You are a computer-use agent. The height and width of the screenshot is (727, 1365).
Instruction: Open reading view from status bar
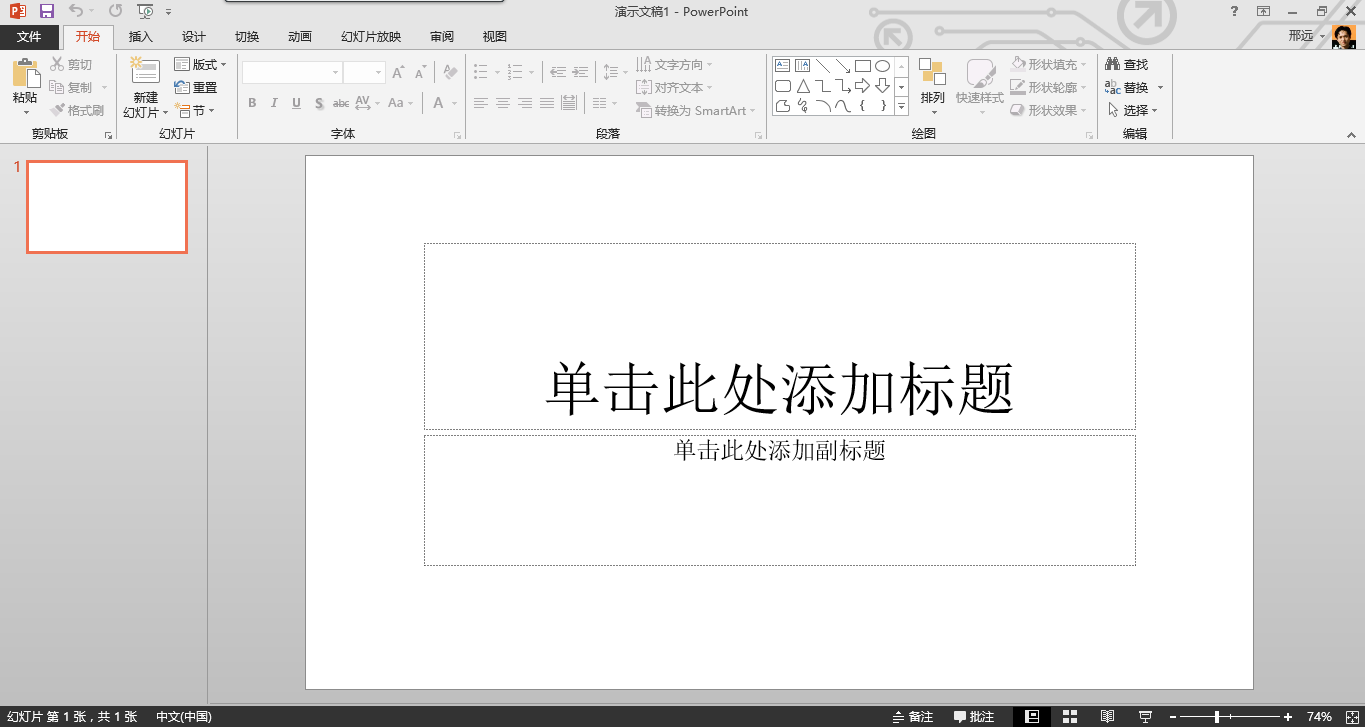[x=1107, y=716]
